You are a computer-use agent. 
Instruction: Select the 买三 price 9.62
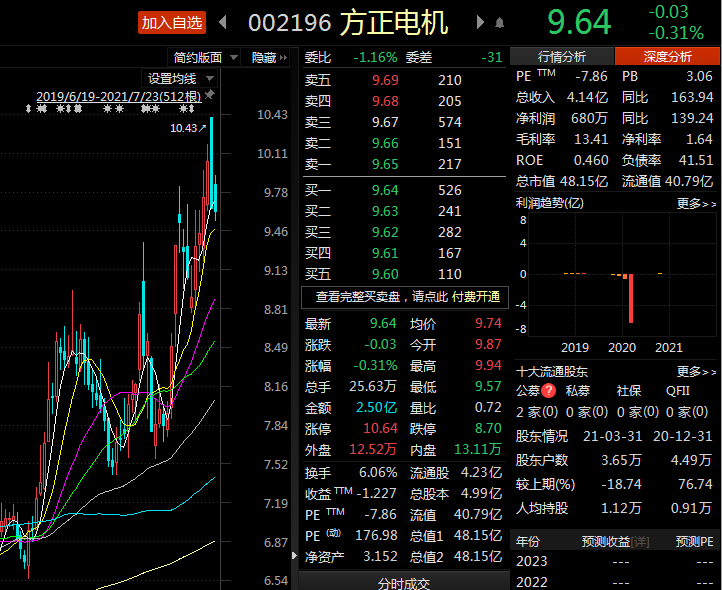click(x=385, y=232)
